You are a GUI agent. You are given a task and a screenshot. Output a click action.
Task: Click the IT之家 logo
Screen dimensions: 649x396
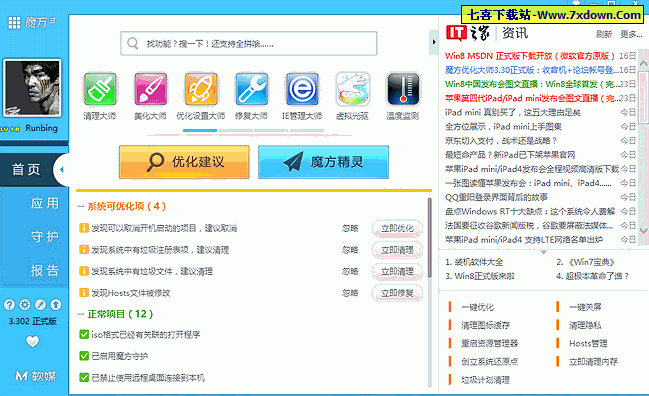click(x=468, y=33)
